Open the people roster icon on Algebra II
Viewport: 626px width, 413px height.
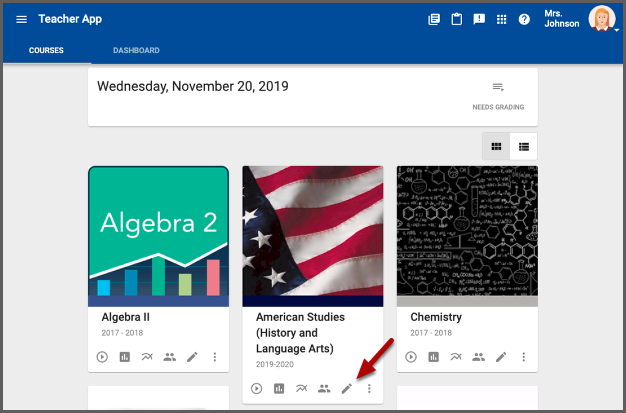(x=170, y=357)
